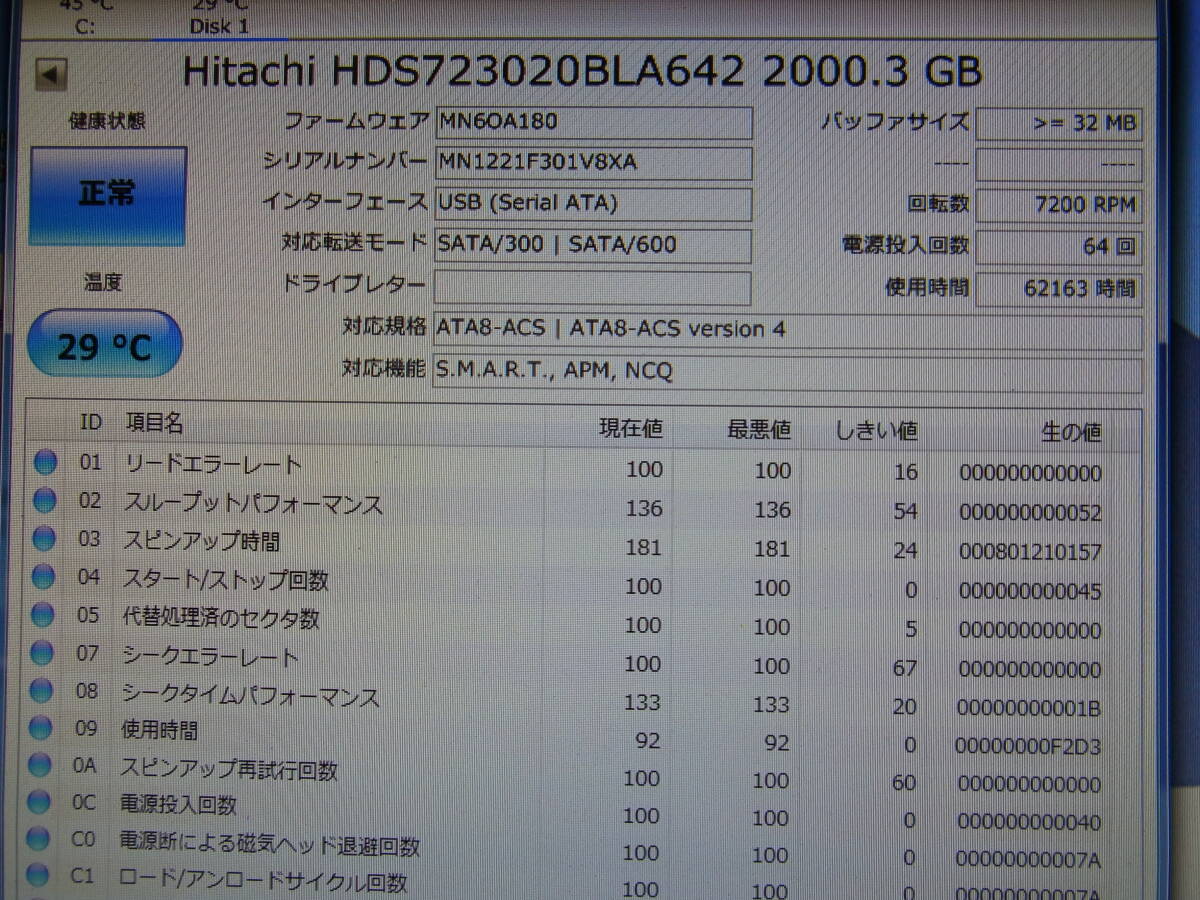Screen dimensions: 1200x900
Task: Click the standard field ATA8-ACS version 4
Action: point(788,331)
